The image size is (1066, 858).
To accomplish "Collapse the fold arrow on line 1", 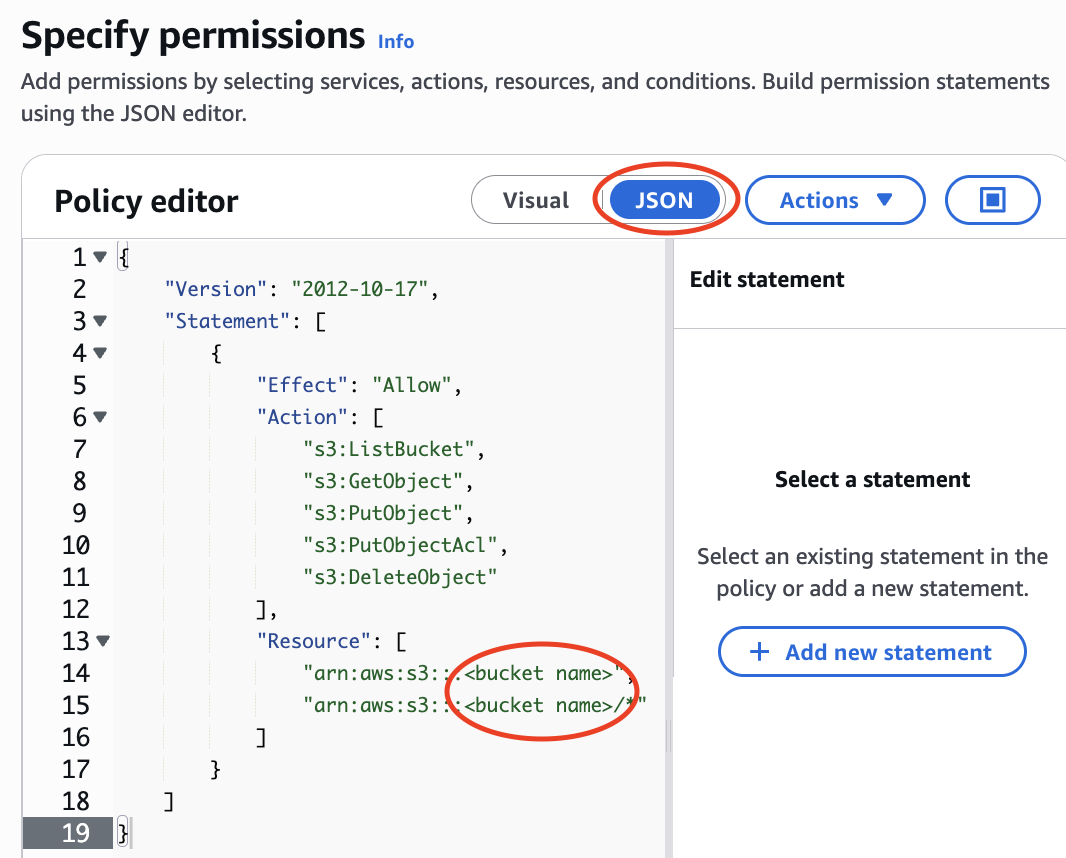I will pyautogui.click(x=99, y=258).
